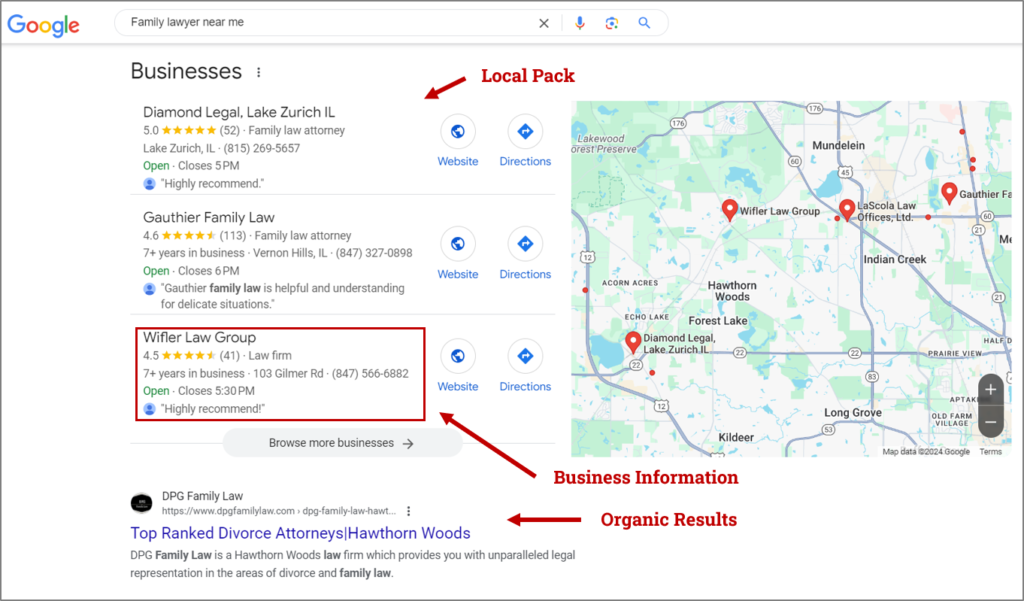Click Directions icon for Wifler Law Group
The image size is (1024, 601).
pyautogui.click(x=524, y=357)
